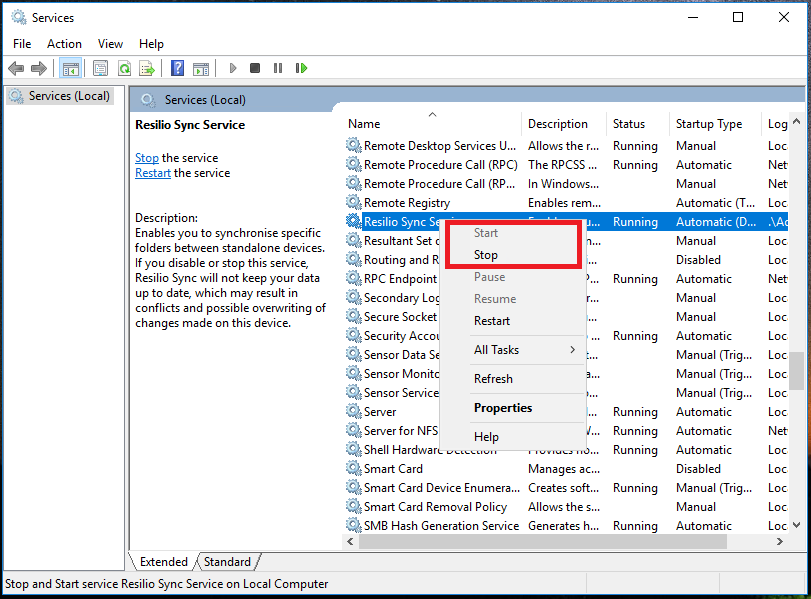
Task: Select the Smart Card Removal Policy row
Action: point(566,506)
